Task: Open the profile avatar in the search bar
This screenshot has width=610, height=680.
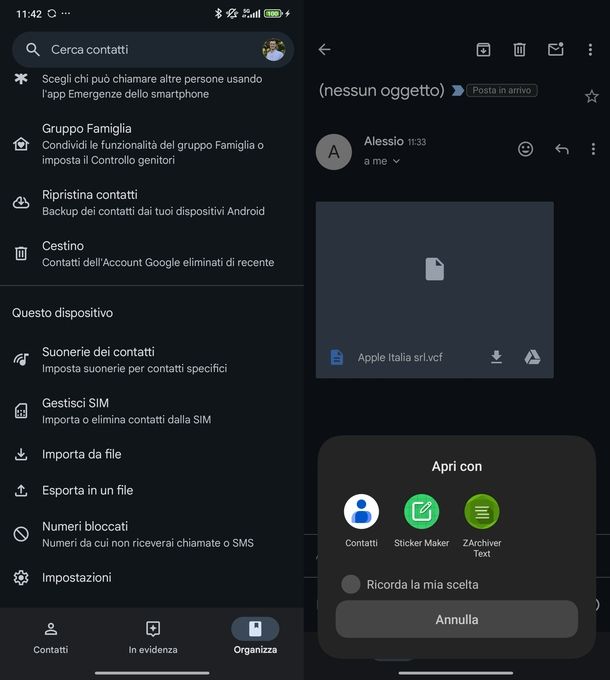Action: [274, 49]
